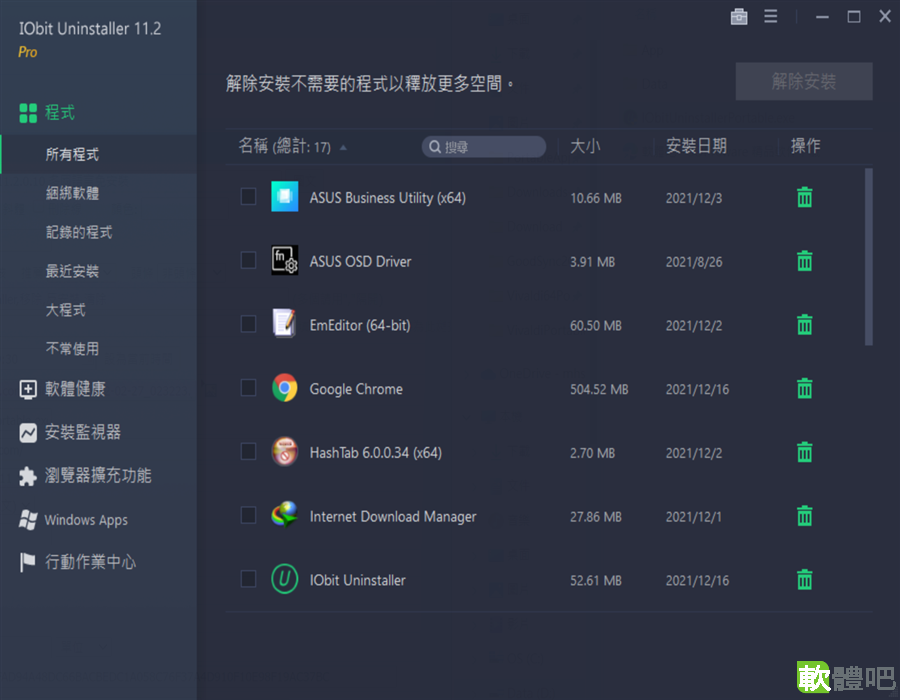Click the EmEditor notepad icon
Image resolution: width=900 pixels, height=700 pixels.
point(285,324)
